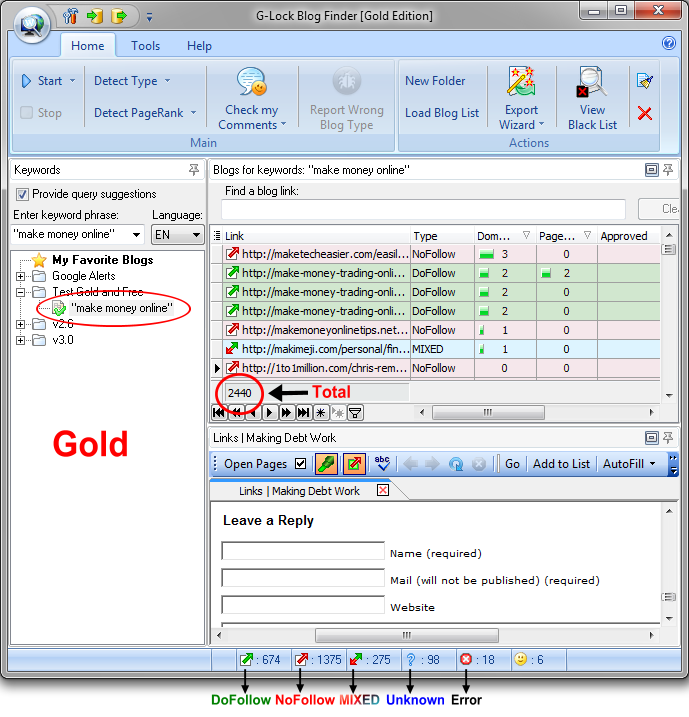Screen dimensions: 689x717
Task: Open the Language EN dropdown
Action: point(197,235)
